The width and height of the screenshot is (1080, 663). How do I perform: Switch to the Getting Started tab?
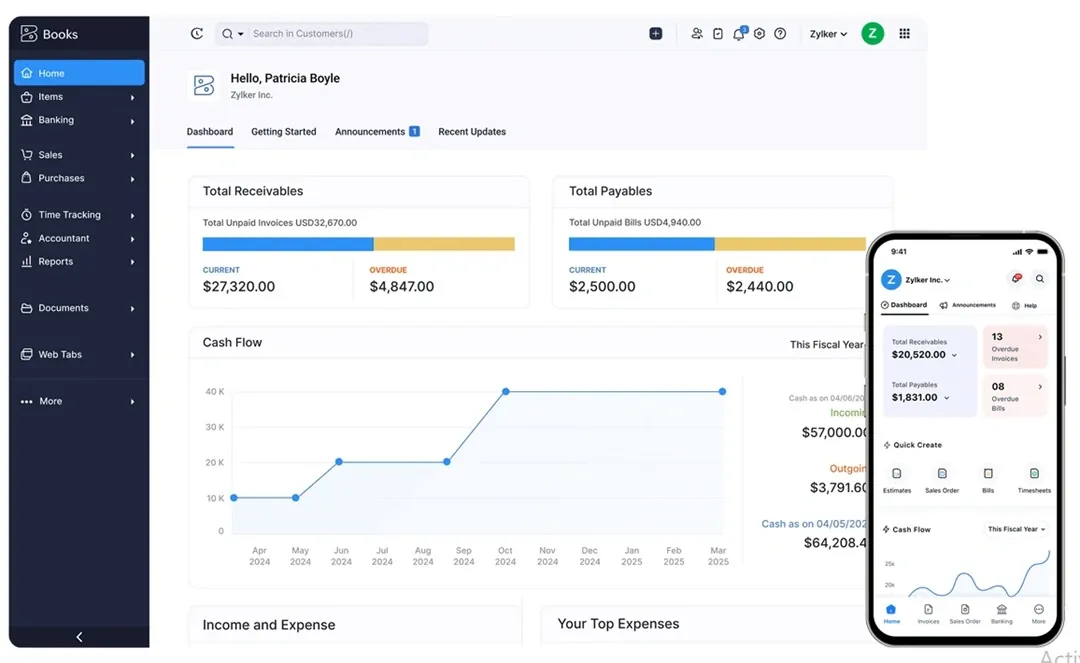coord(284,131)
